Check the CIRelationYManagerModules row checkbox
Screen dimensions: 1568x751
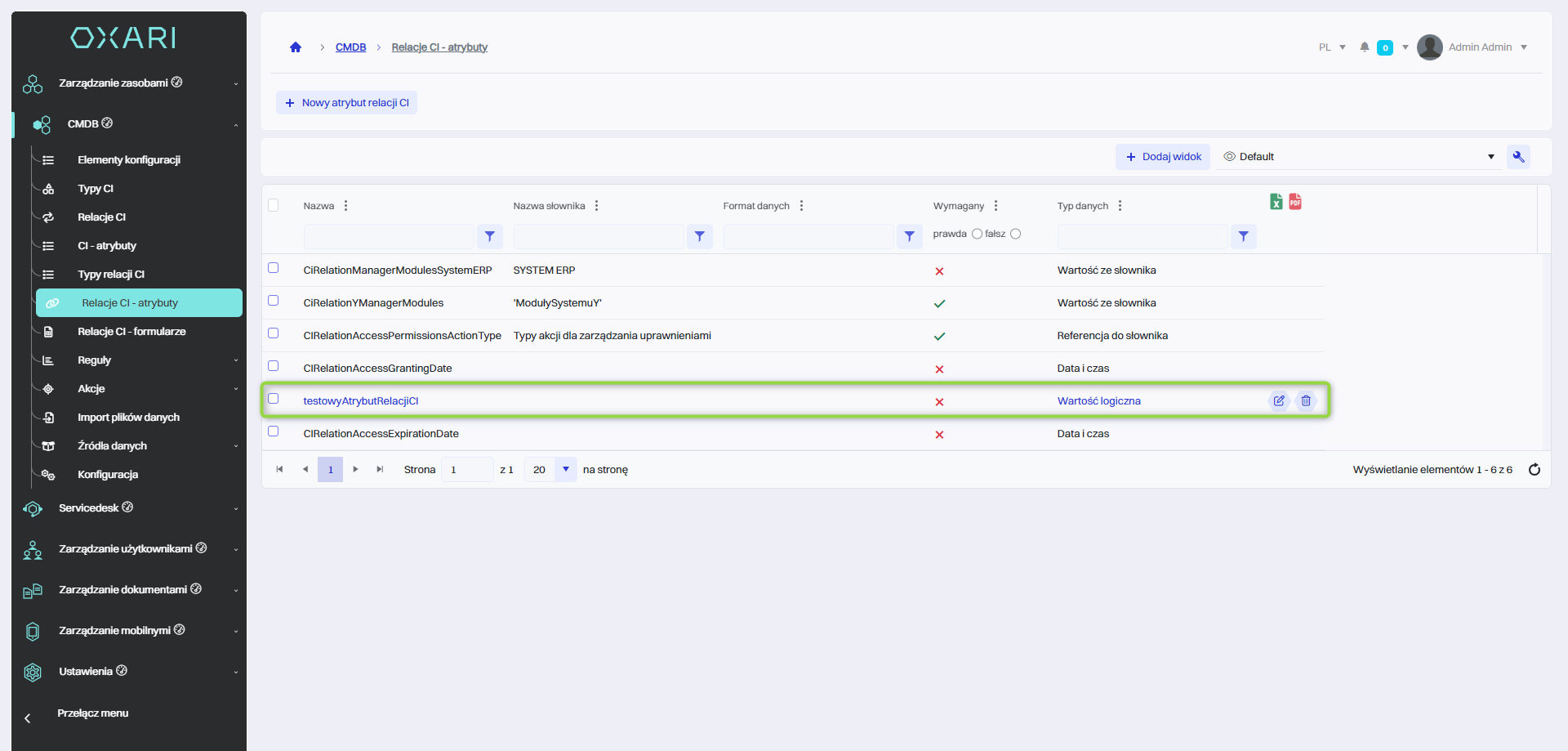click(274, 301)
